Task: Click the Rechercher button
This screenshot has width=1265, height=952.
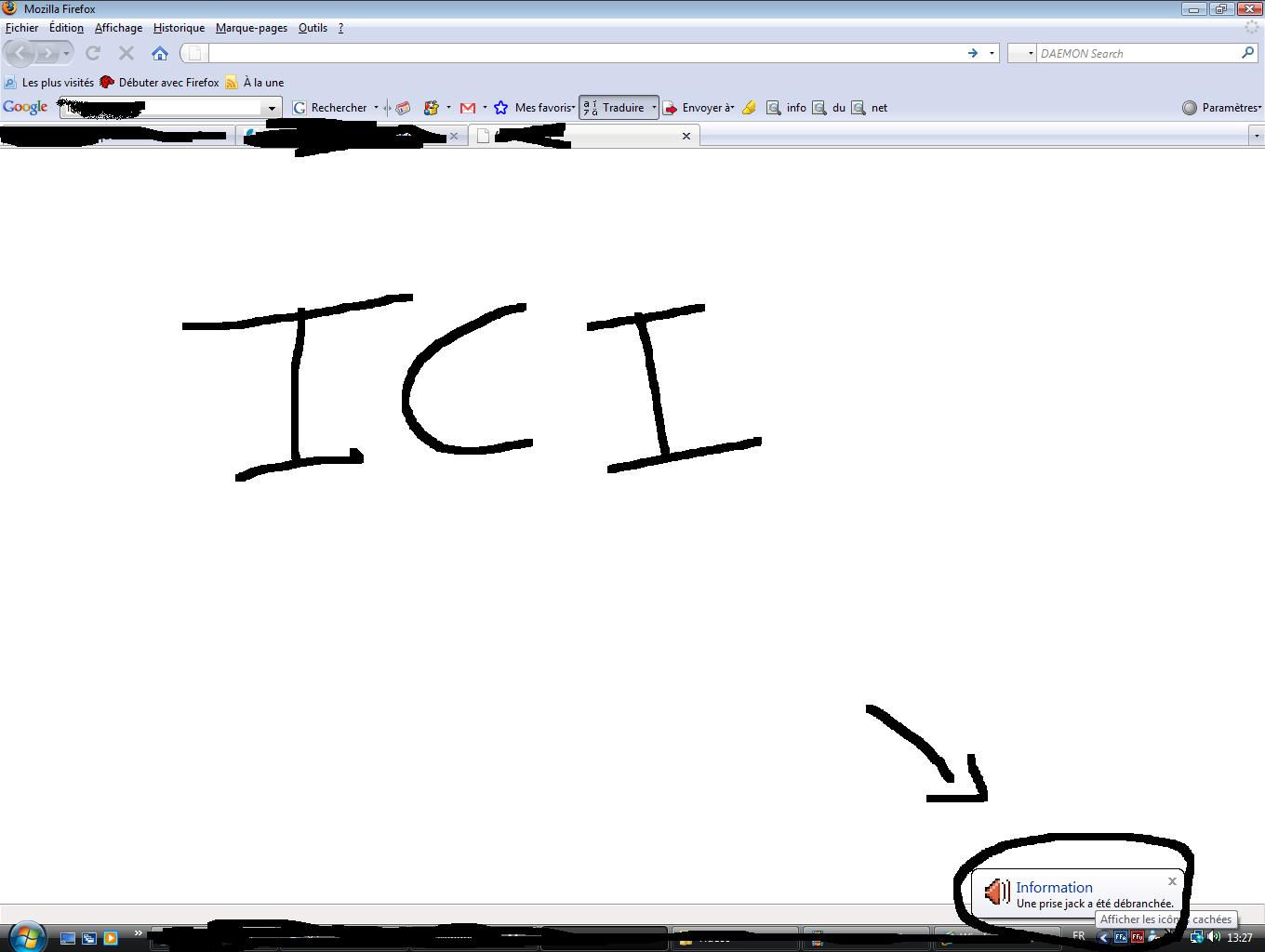Action: coord(330,108)
